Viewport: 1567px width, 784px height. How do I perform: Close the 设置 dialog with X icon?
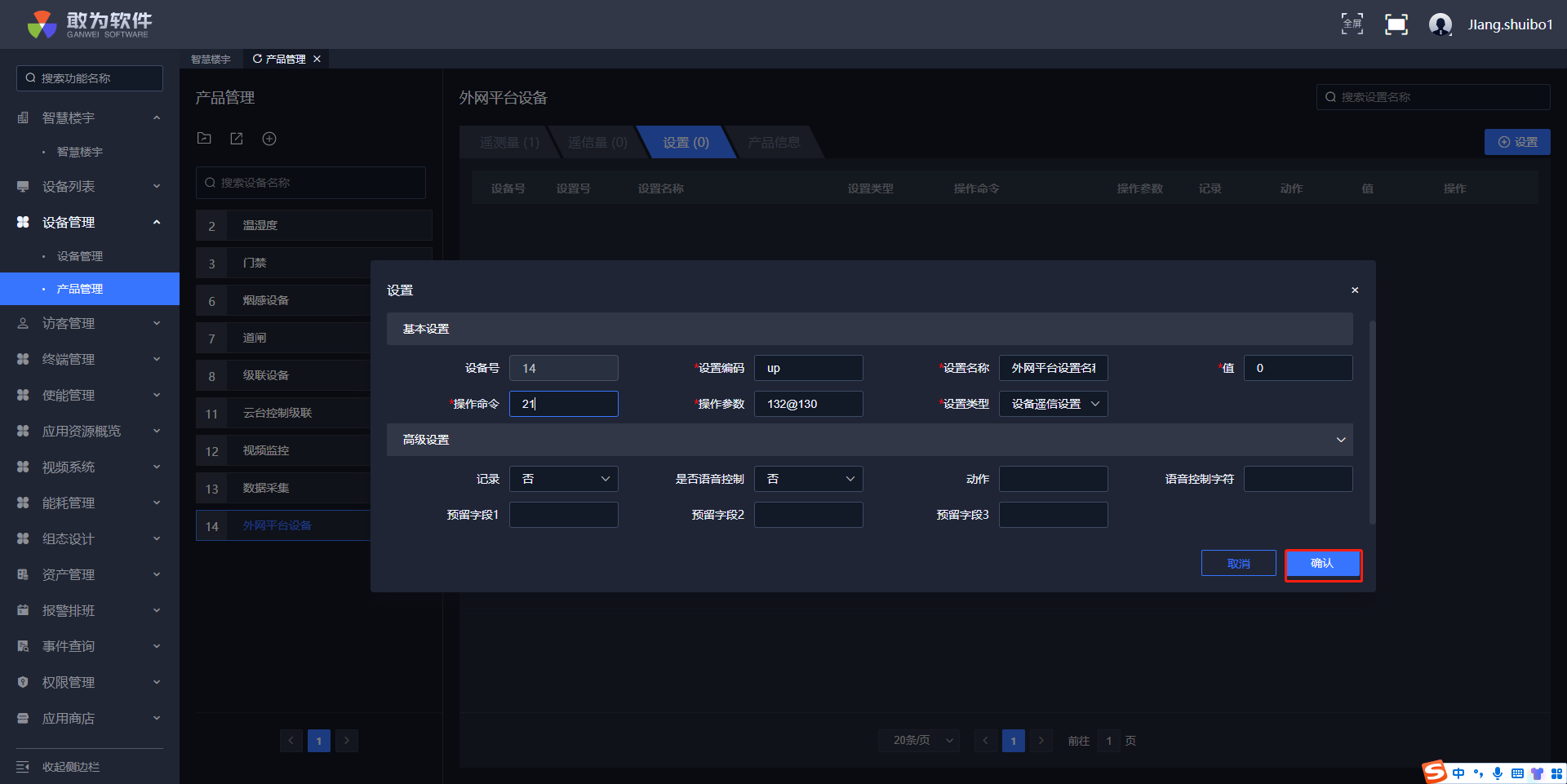pos(1355,290)
